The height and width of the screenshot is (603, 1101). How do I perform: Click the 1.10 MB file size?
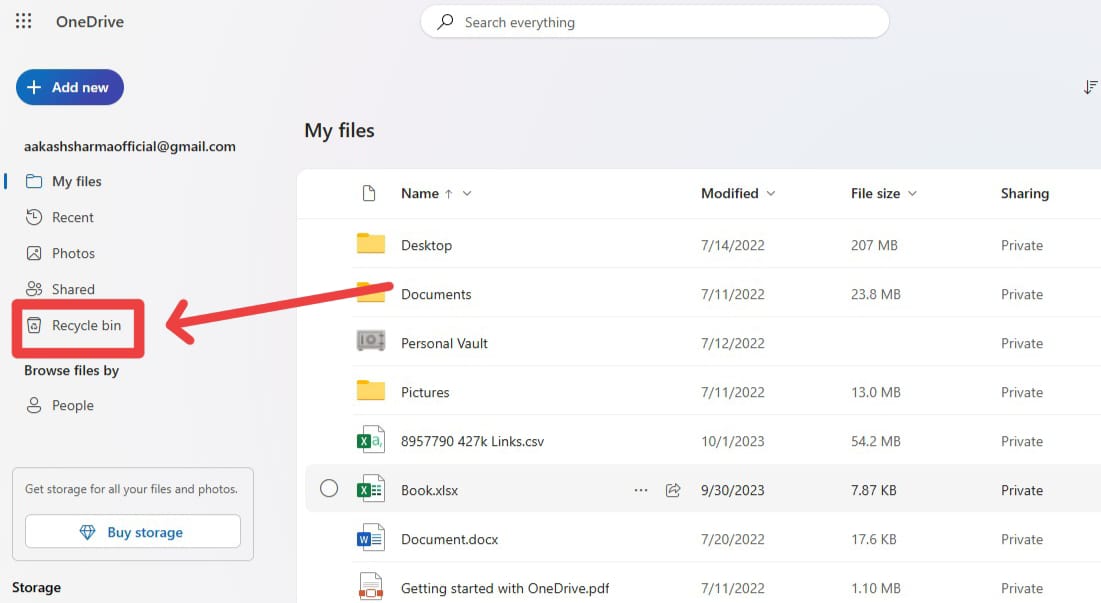(x=876, y=588)
